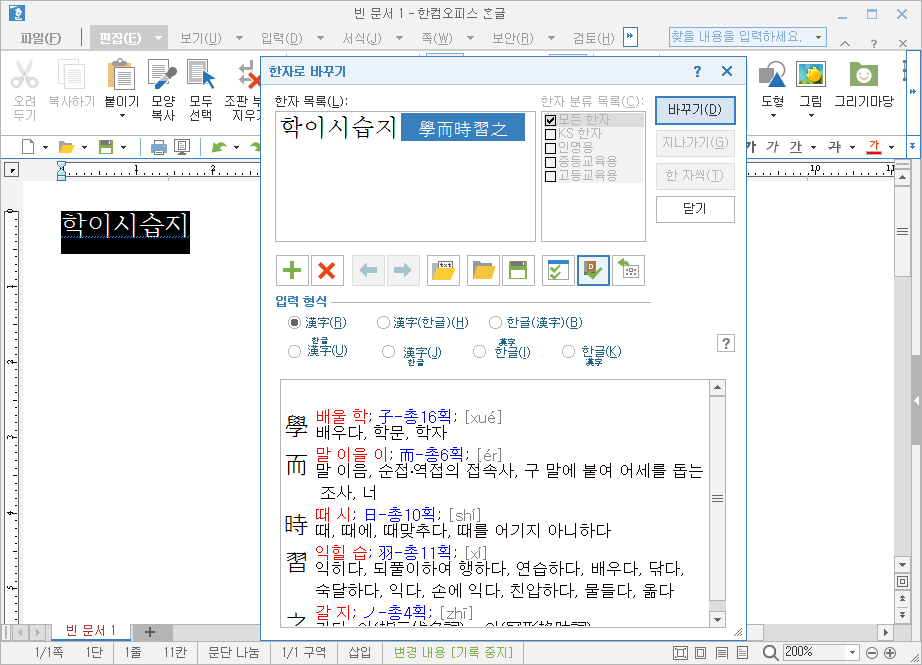Click the Print icon on the toolbar
Viewport: 922px width, 665px height.
(x=160, y=145)
